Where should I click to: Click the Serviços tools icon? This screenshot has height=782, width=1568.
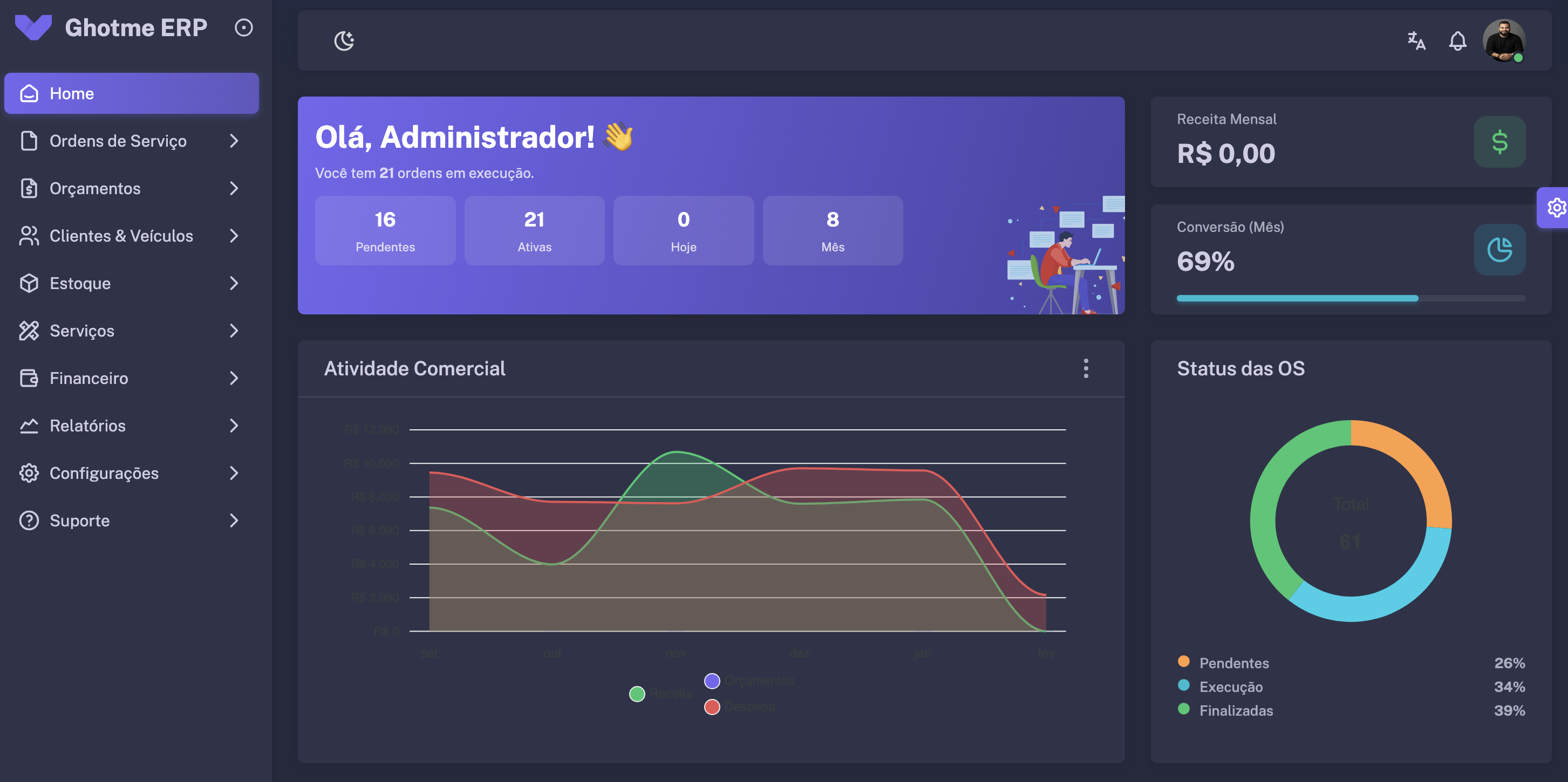[29, 331]
